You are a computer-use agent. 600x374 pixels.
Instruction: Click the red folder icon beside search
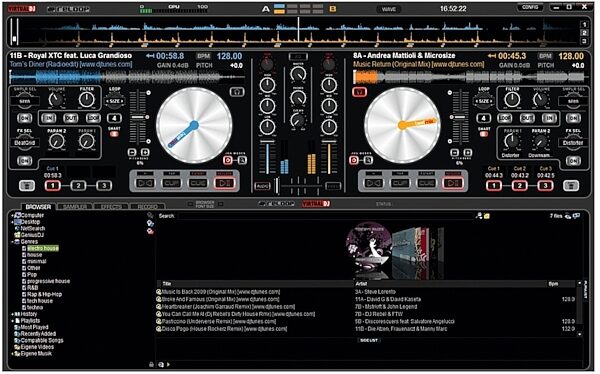(150, 231)
